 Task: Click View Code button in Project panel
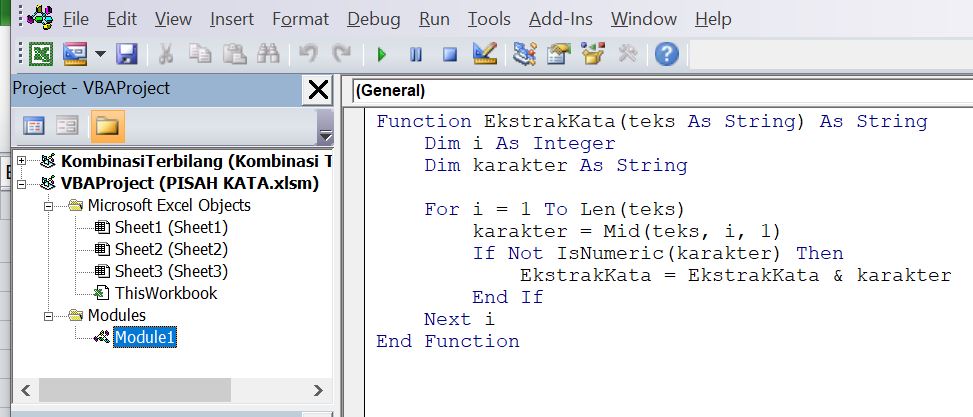(x=34, y=126)
